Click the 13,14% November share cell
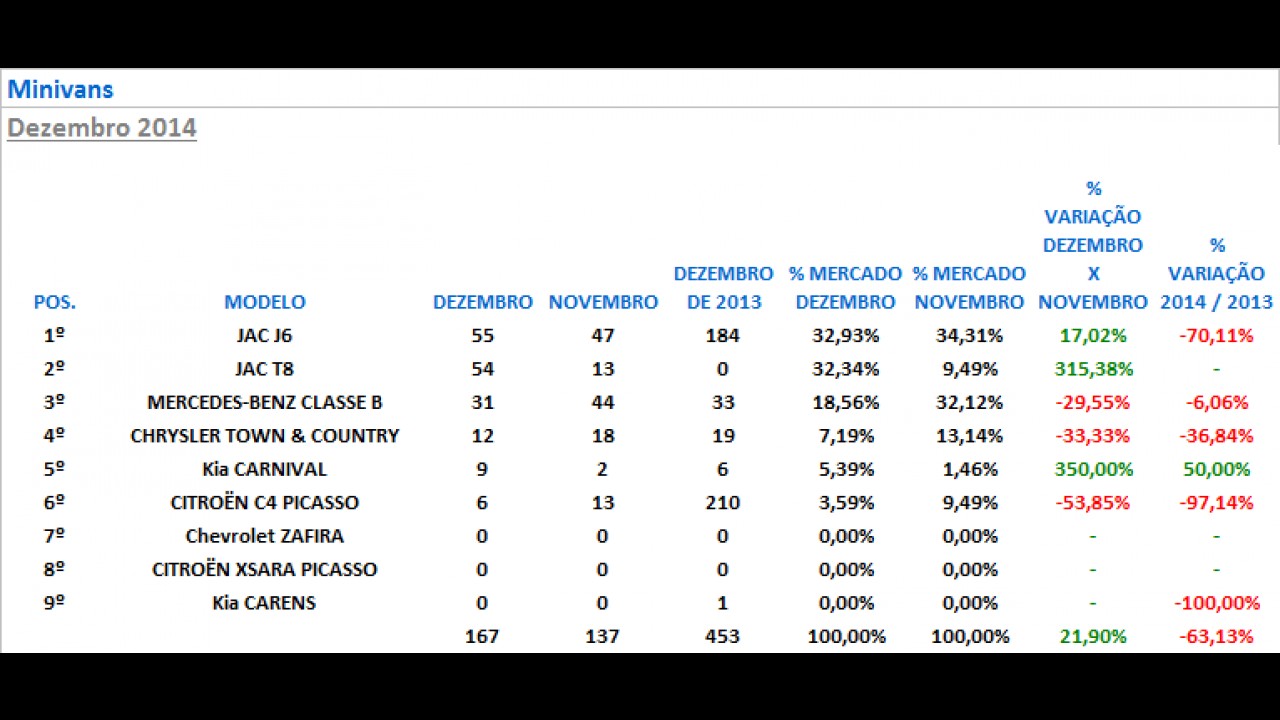The height and width of the screenshot is (720, 1280). pyautogui.click(x=969, y=436)
